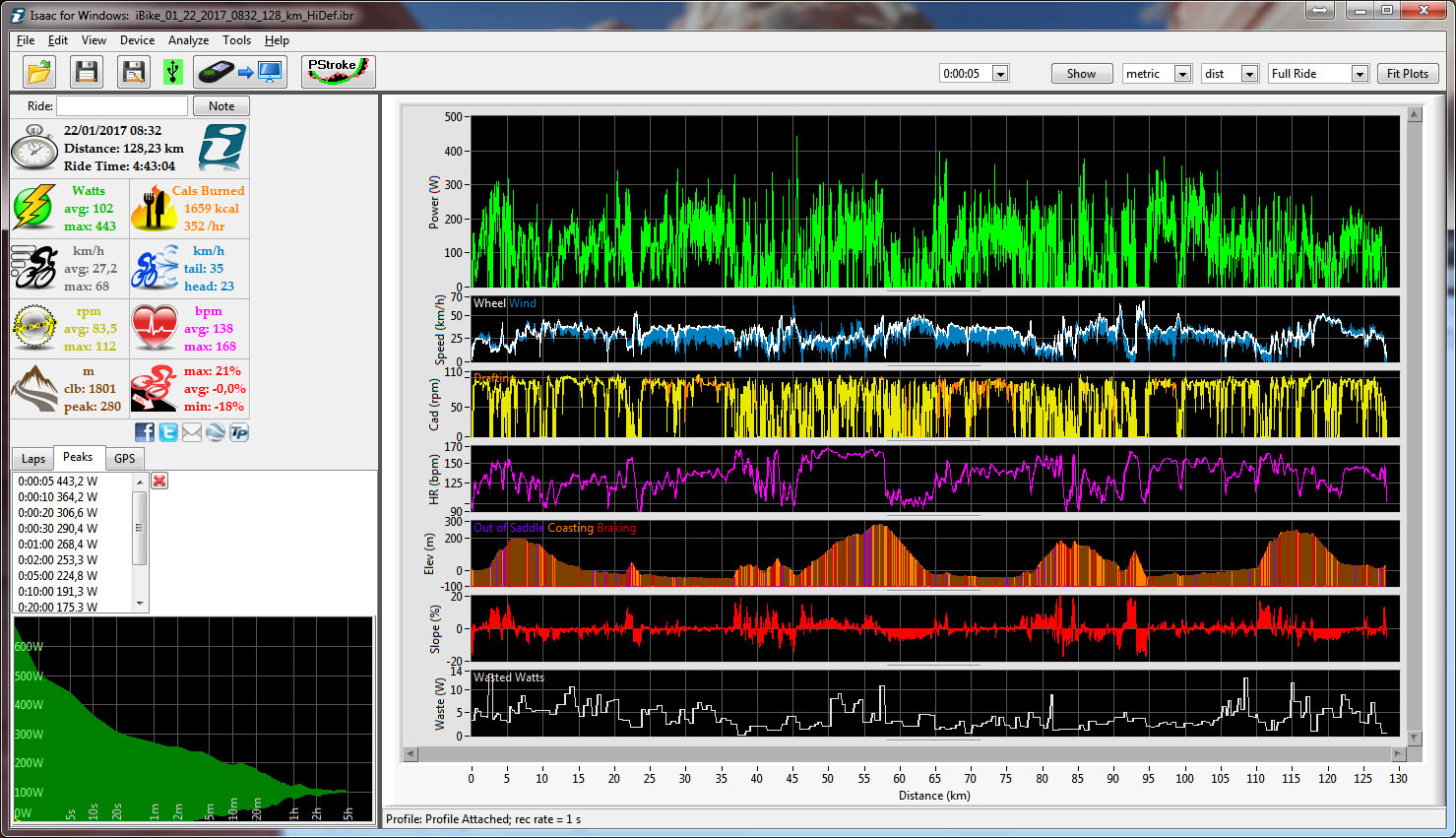
Task: Click into the Ride name field
Action: 122,106
